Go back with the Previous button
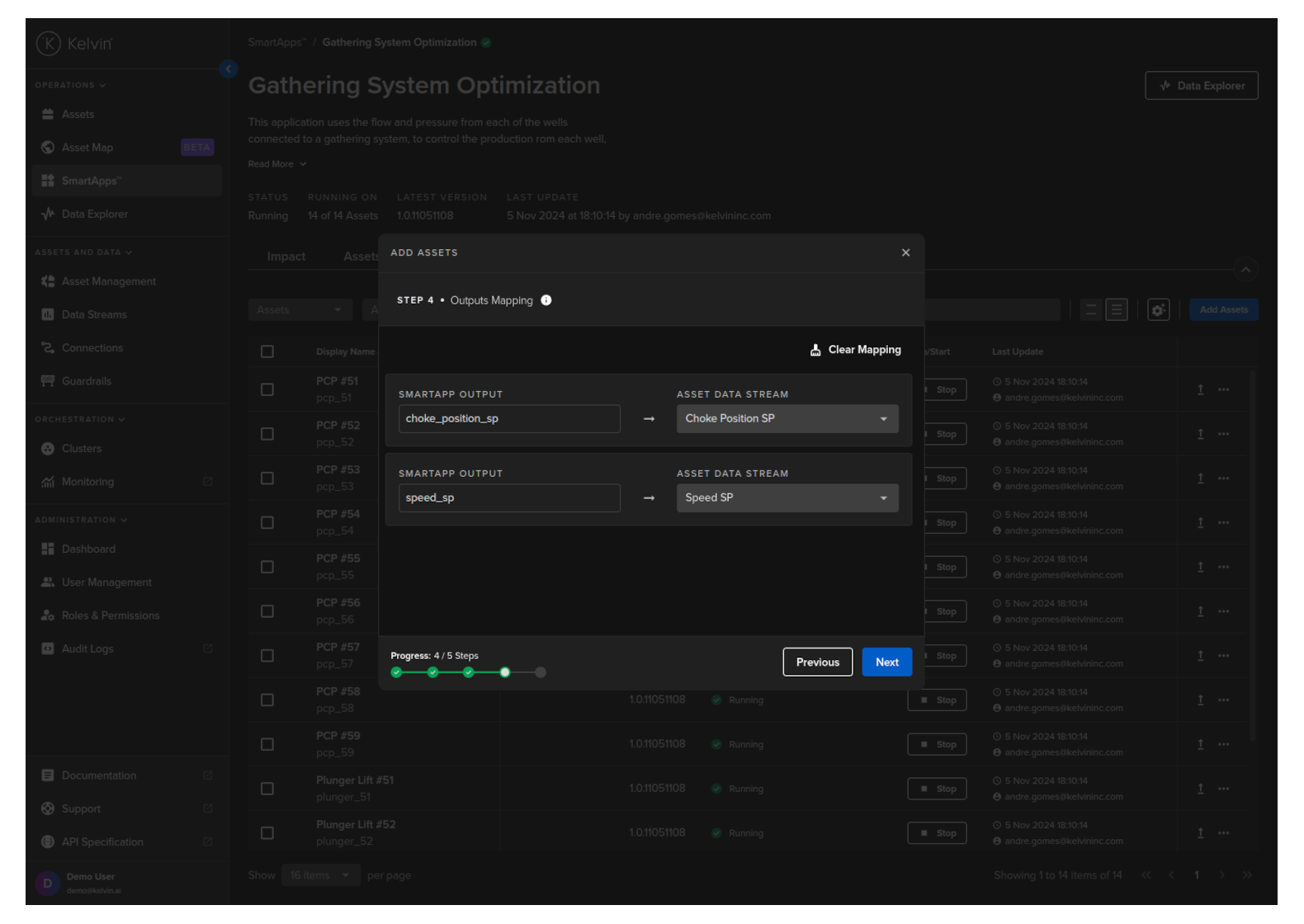1304x924 pixels. pyautogui.click(x=817, y=662)
